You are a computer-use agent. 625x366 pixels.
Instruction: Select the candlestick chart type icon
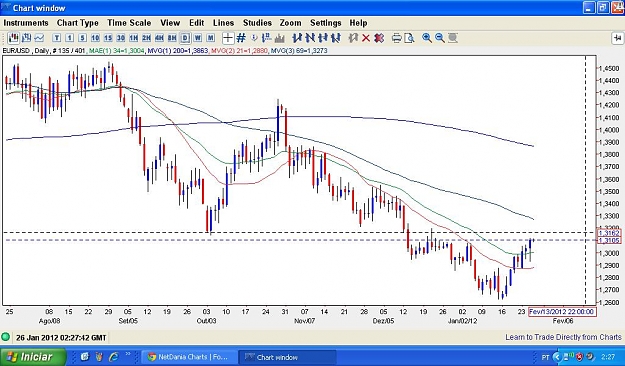click(14, 38)
